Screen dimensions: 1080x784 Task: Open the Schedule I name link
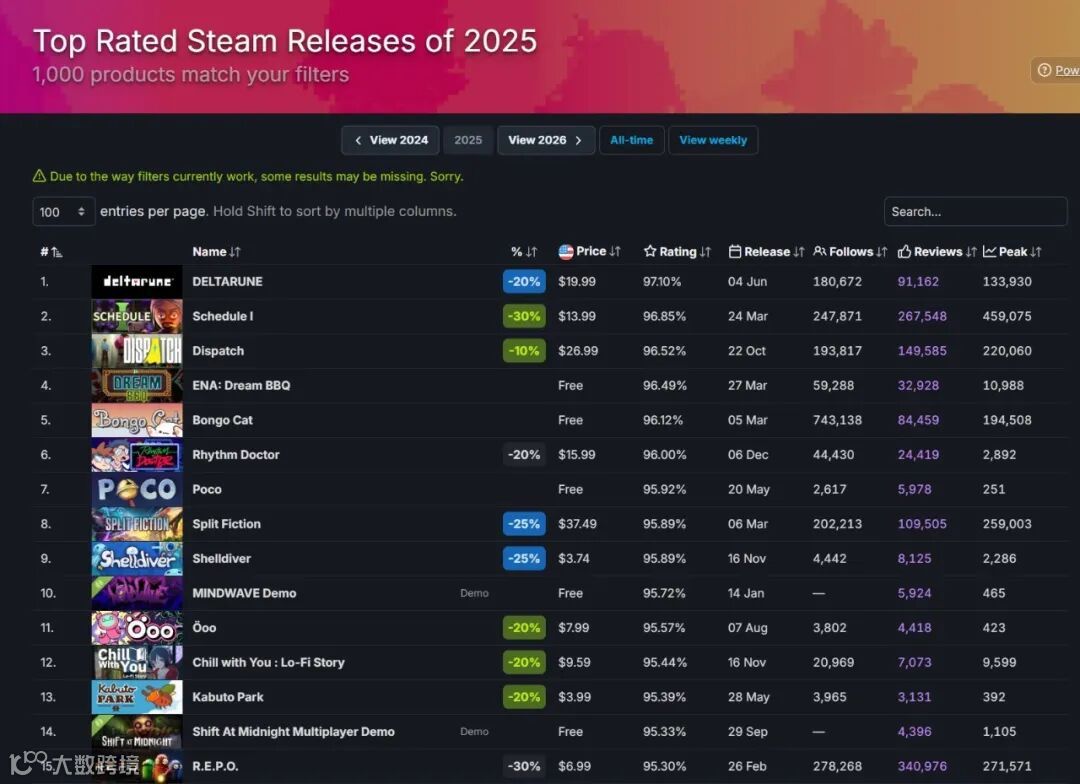(222, 316)
